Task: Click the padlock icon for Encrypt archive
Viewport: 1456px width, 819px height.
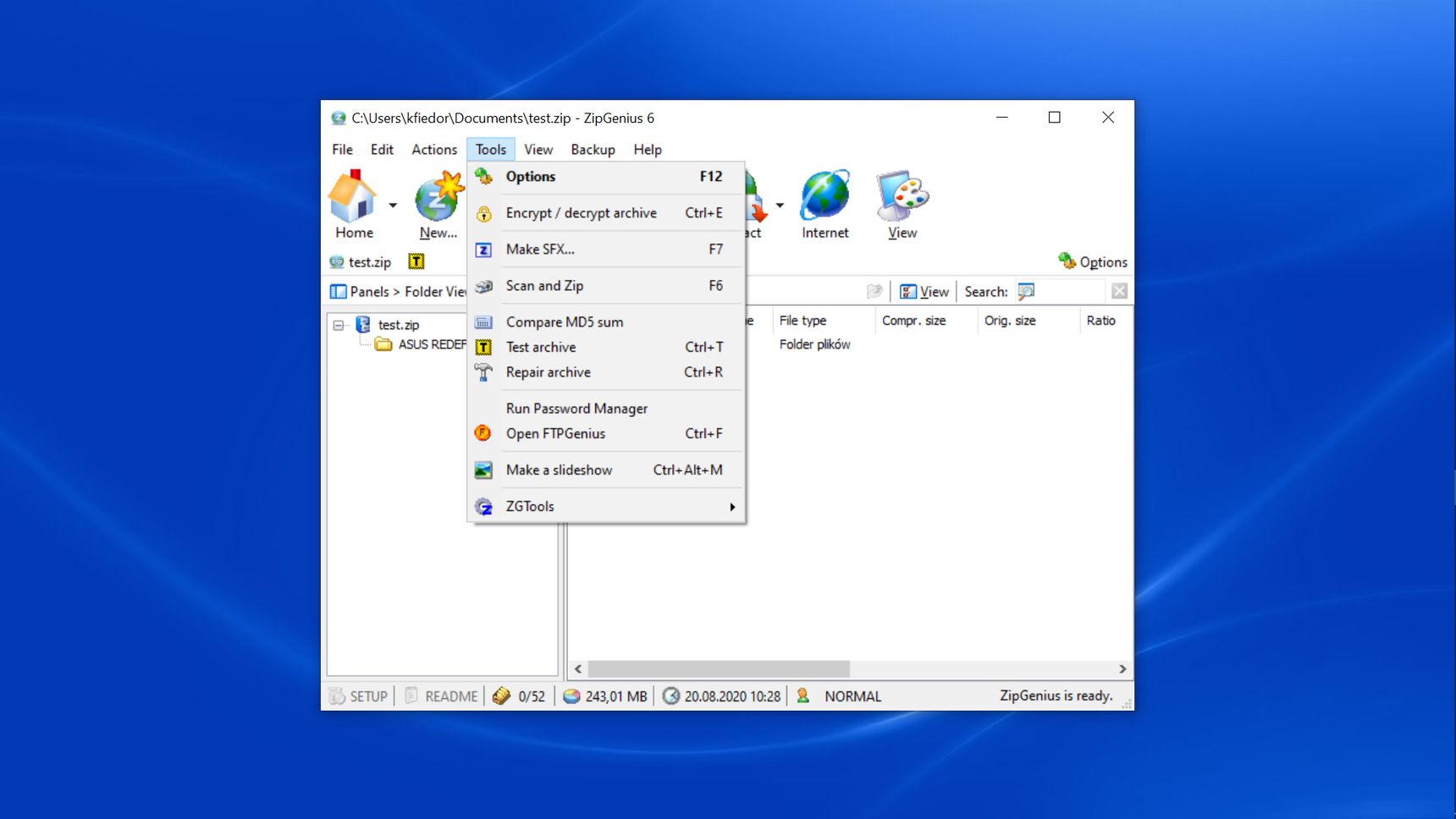Action: pyautogui.click(x=483, y=213)
